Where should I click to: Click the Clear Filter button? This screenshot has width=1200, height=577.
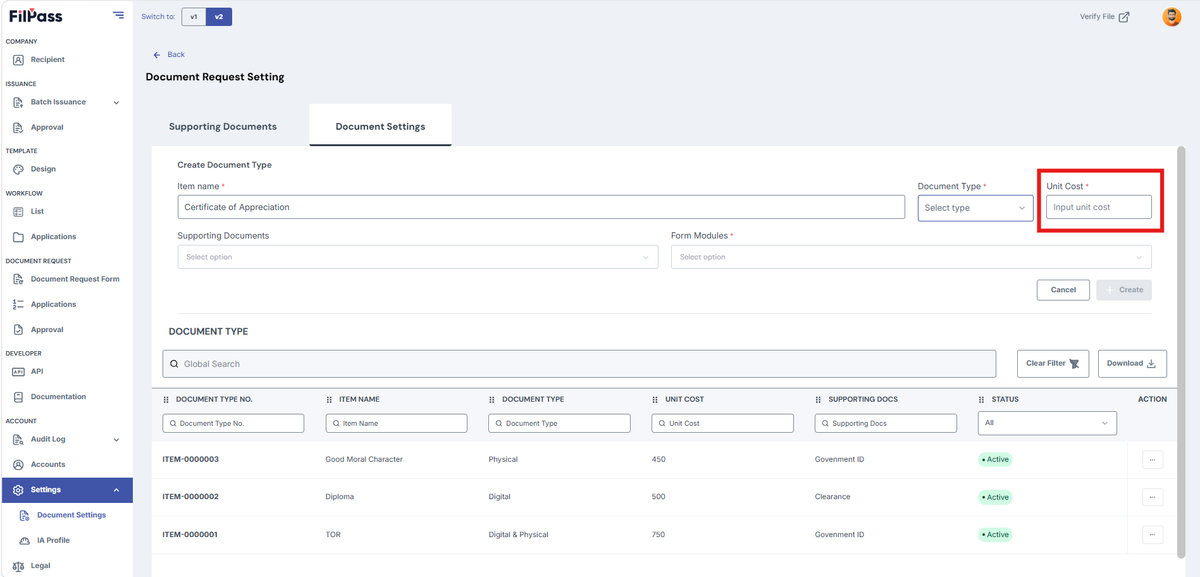[x=1053, y=364]
